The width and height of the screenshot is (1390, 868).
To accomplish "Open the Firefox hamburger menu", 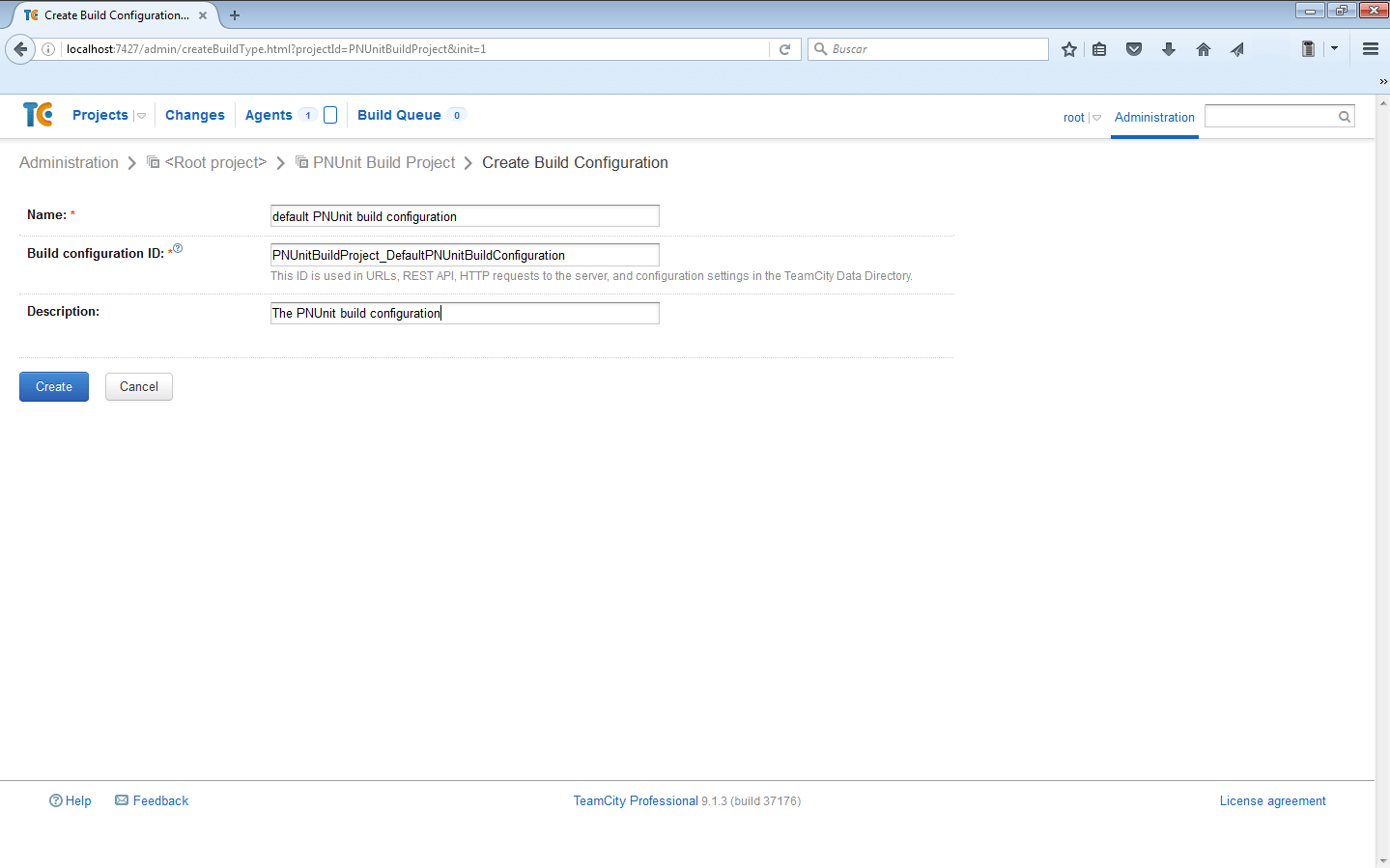I will pyautogui.click(x=1370, y=49).
